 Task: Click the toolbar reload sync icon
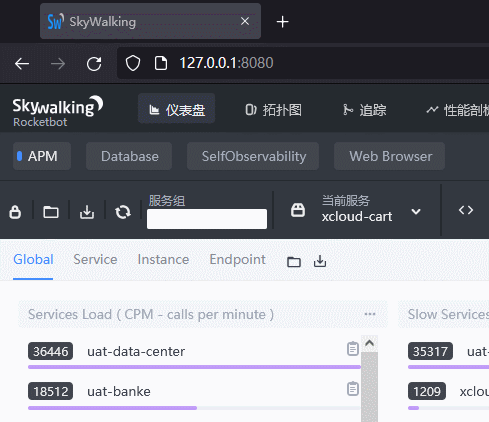tap(123, 212)
